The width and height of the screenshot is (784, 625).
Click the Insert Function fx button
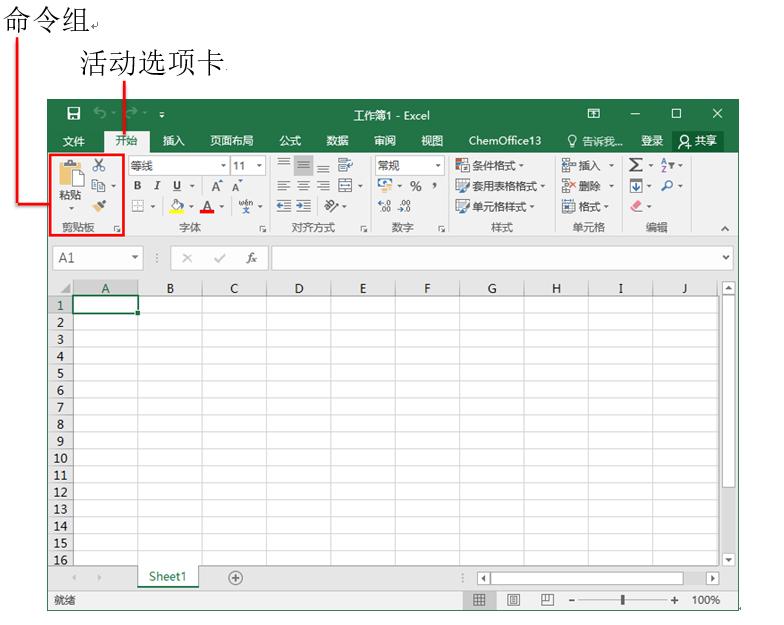[251, 258]
